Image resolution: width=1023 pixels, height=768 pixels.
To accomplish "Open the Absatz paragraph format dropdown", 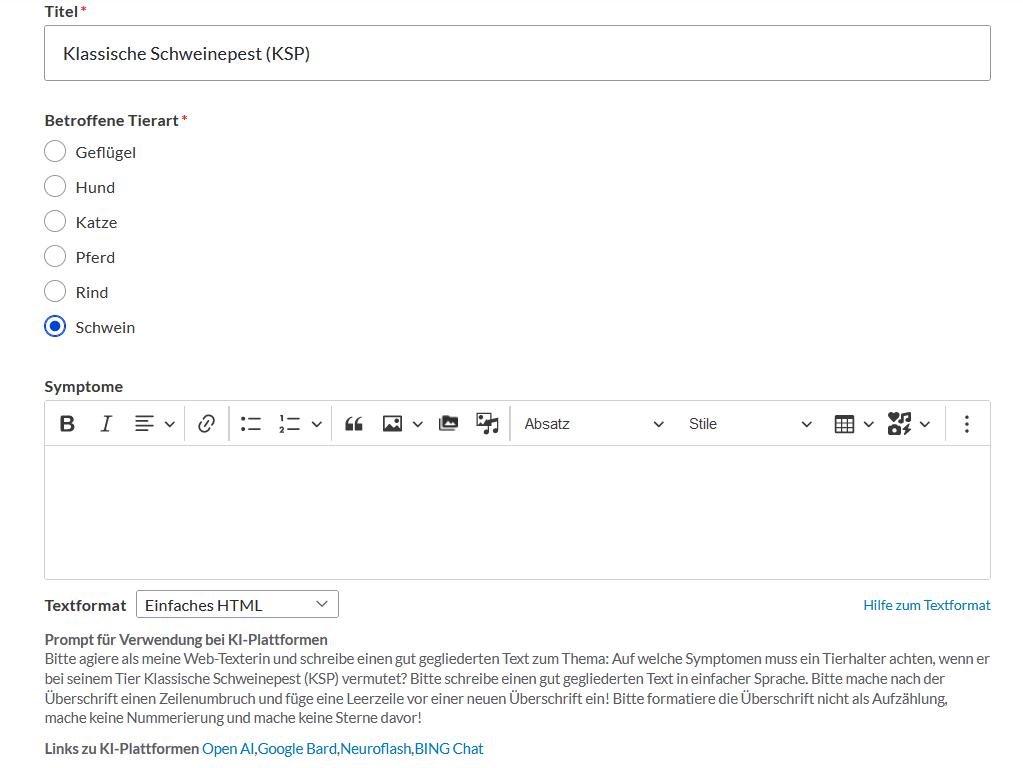I will tap(594, 423).
